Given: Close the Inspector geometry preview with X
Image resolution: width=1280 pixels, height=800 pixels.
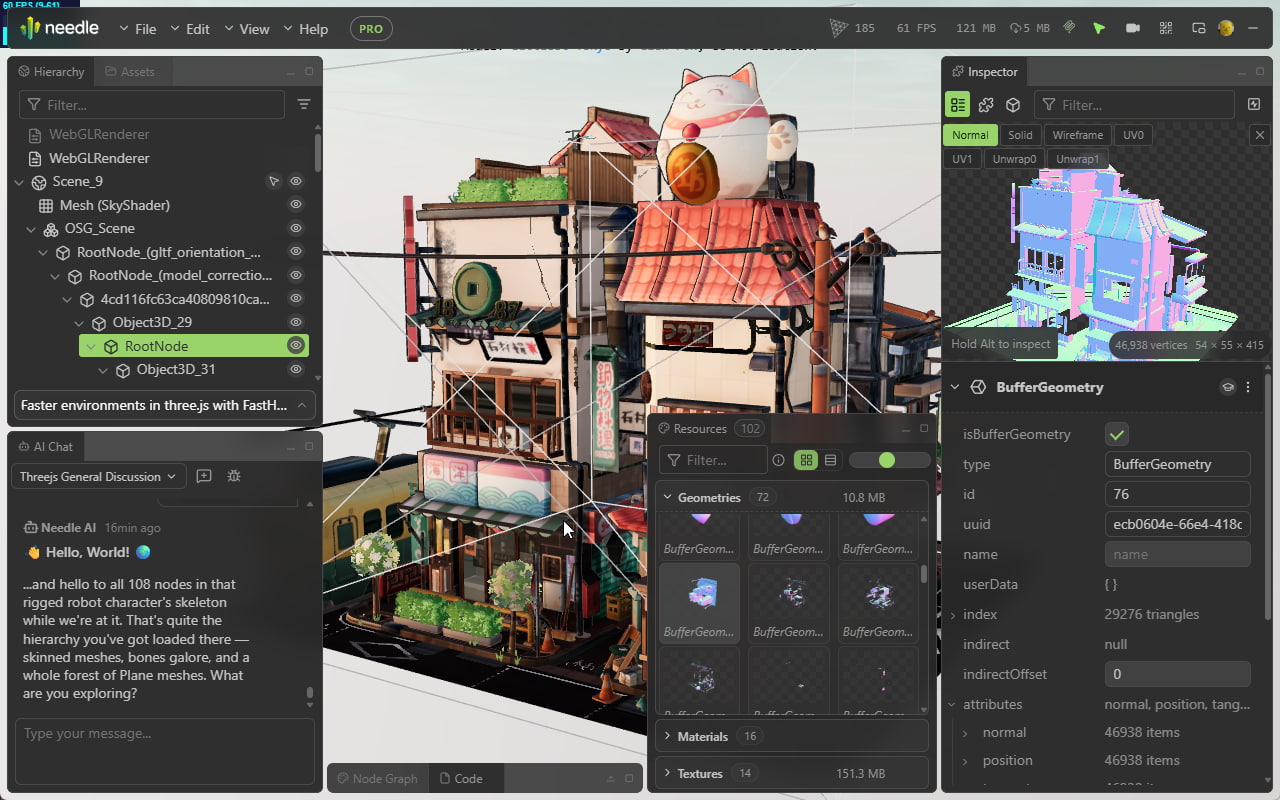Looking at the screenshot, I should coord(1260,135).
